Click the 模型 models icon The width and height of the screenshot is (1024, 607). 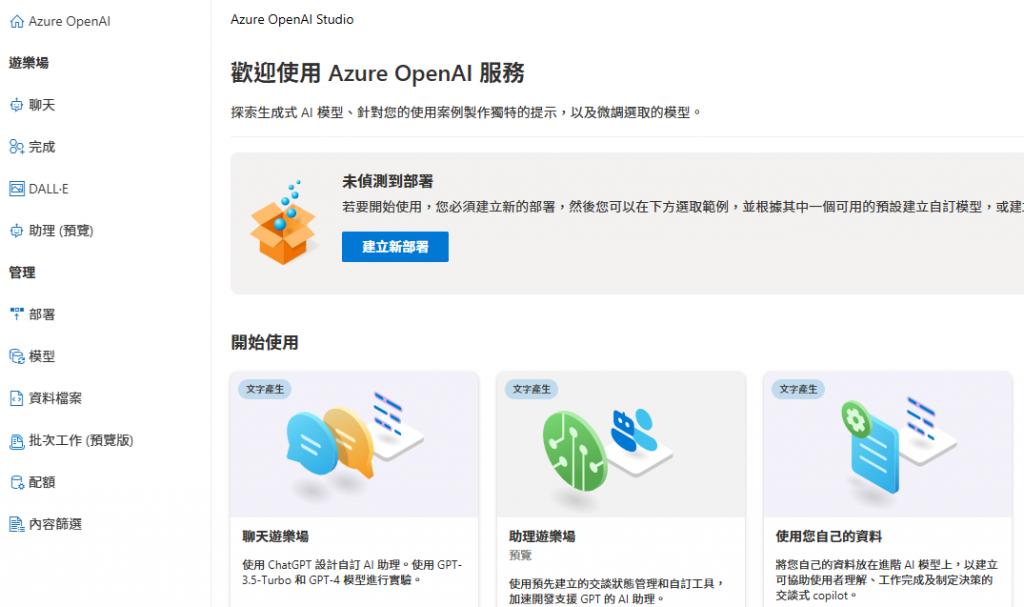[x=16, y=356]
